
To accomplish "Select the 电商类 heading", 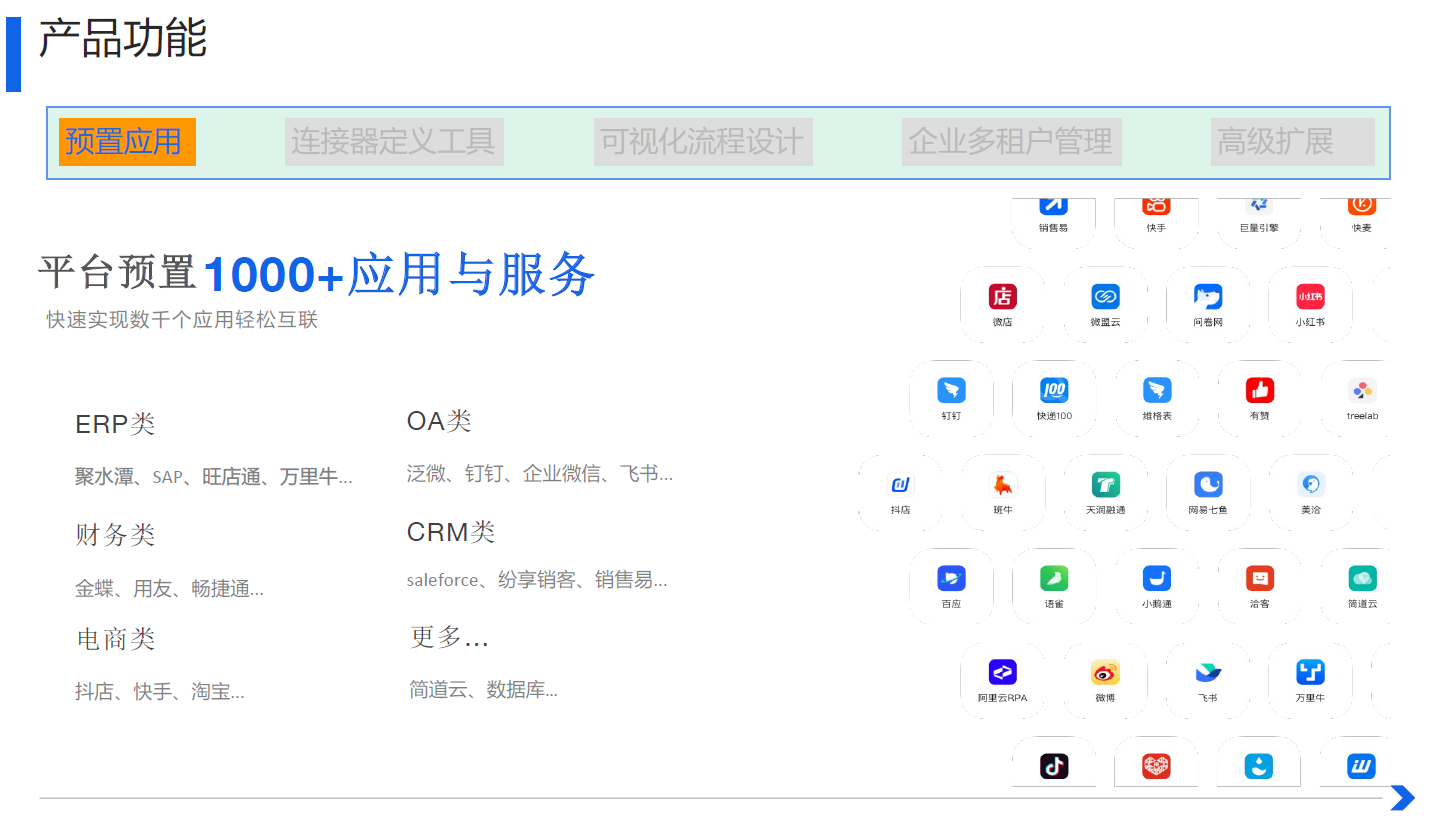I will 116,639.
